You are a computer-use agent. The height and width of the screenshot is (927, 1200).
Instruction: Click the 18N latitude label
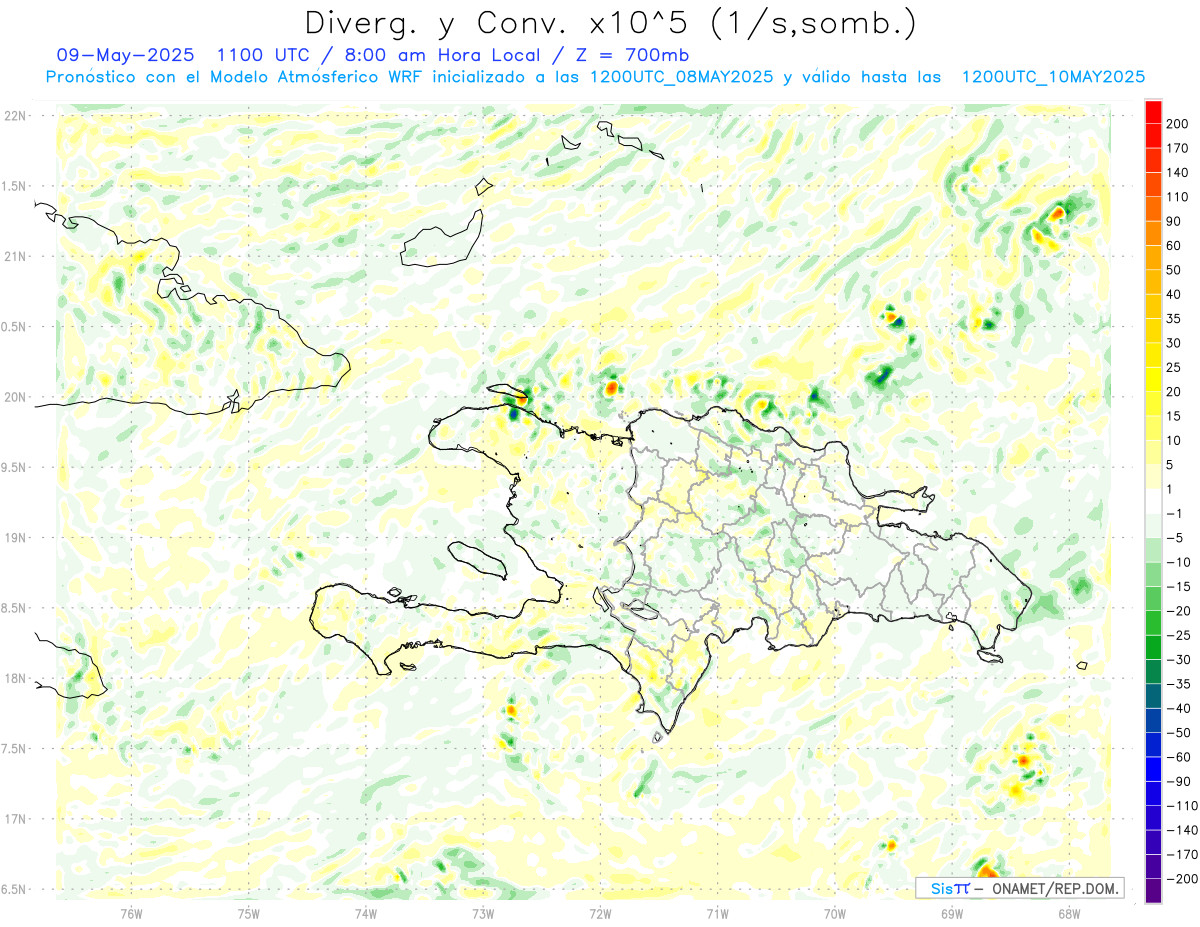(x=15, y=678)
